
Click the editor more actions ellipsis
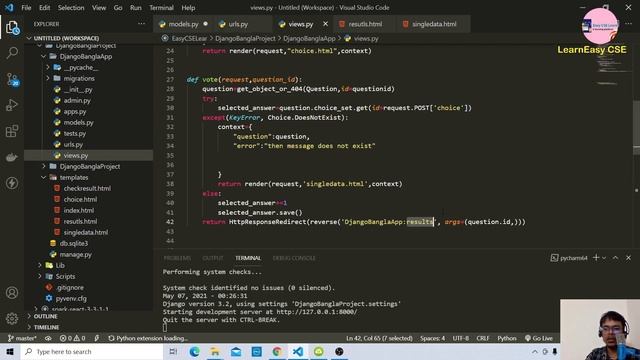(628, 24)
